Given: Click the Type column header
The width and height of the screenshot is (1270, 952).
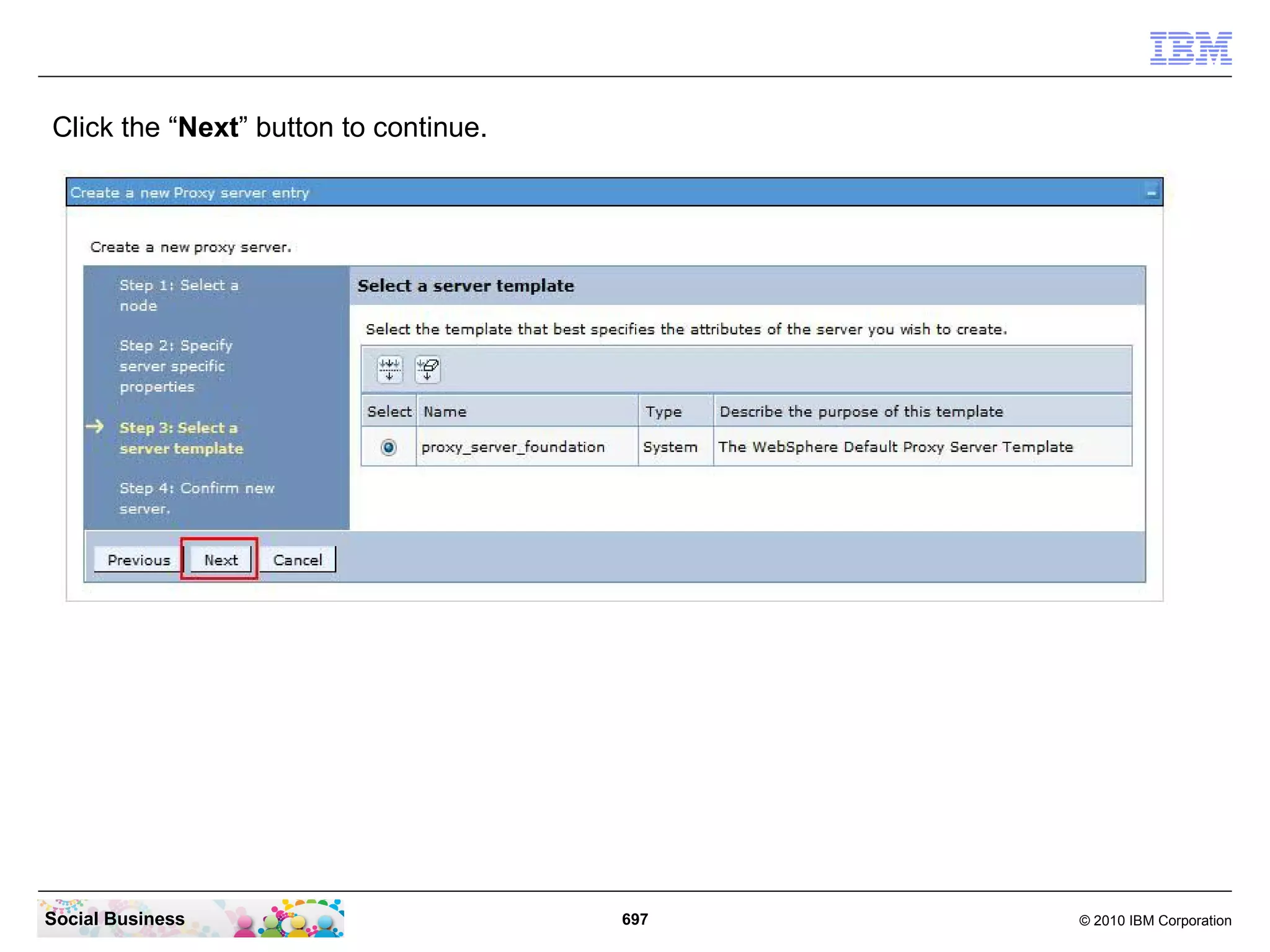Looking at the screenshot, I should click(x=676, y=412).
